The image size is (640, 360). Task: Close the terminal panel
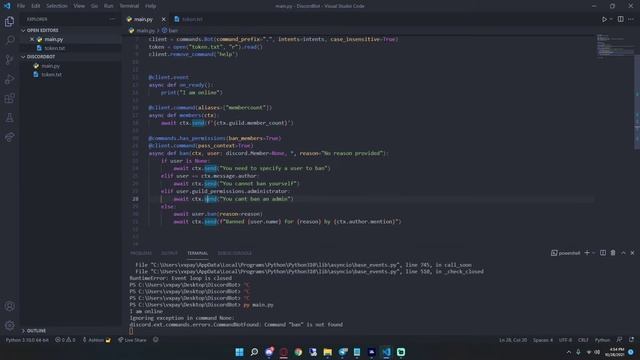click(x=632, y=253)
